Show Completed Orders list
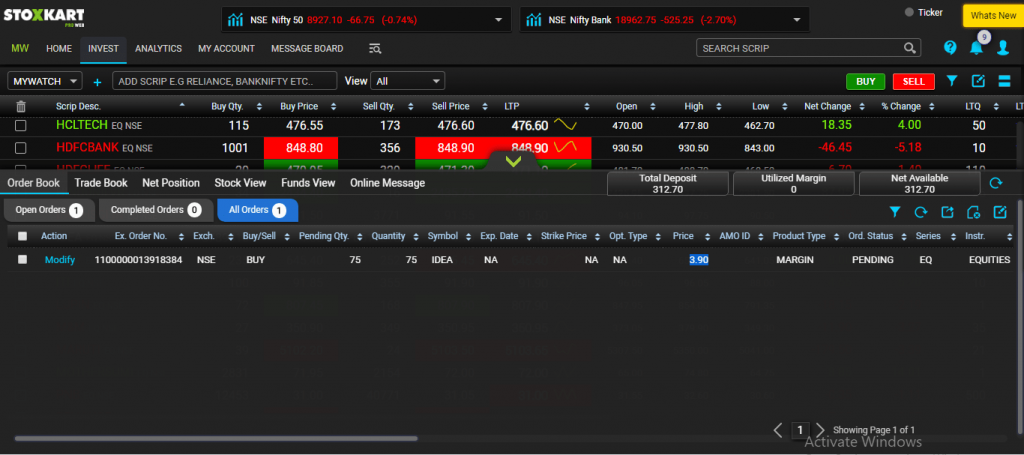 point(156,210)
